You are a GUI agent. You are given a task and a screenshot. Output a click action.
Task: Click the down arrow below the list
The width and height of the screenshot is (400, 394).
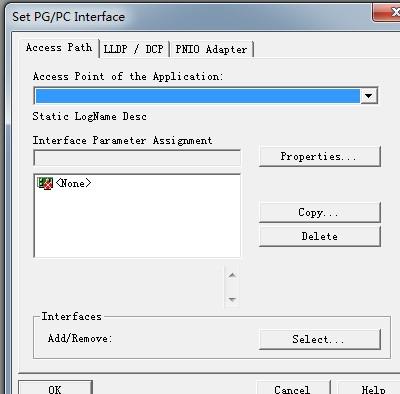click(x=232, y=299)
